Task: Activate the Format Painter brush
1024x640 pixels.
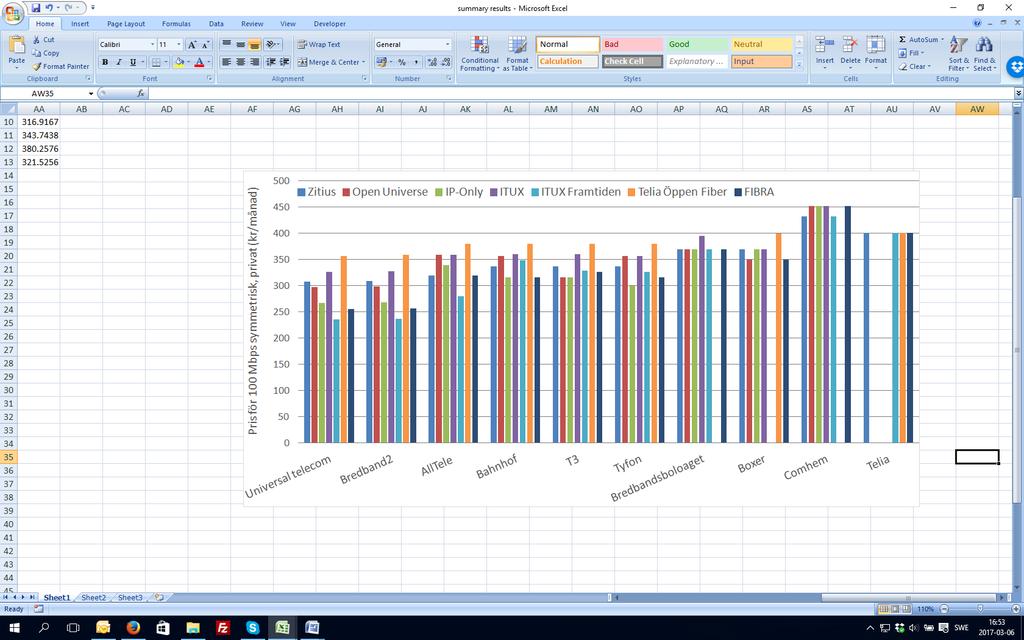Action: click(x=37, y=66)
